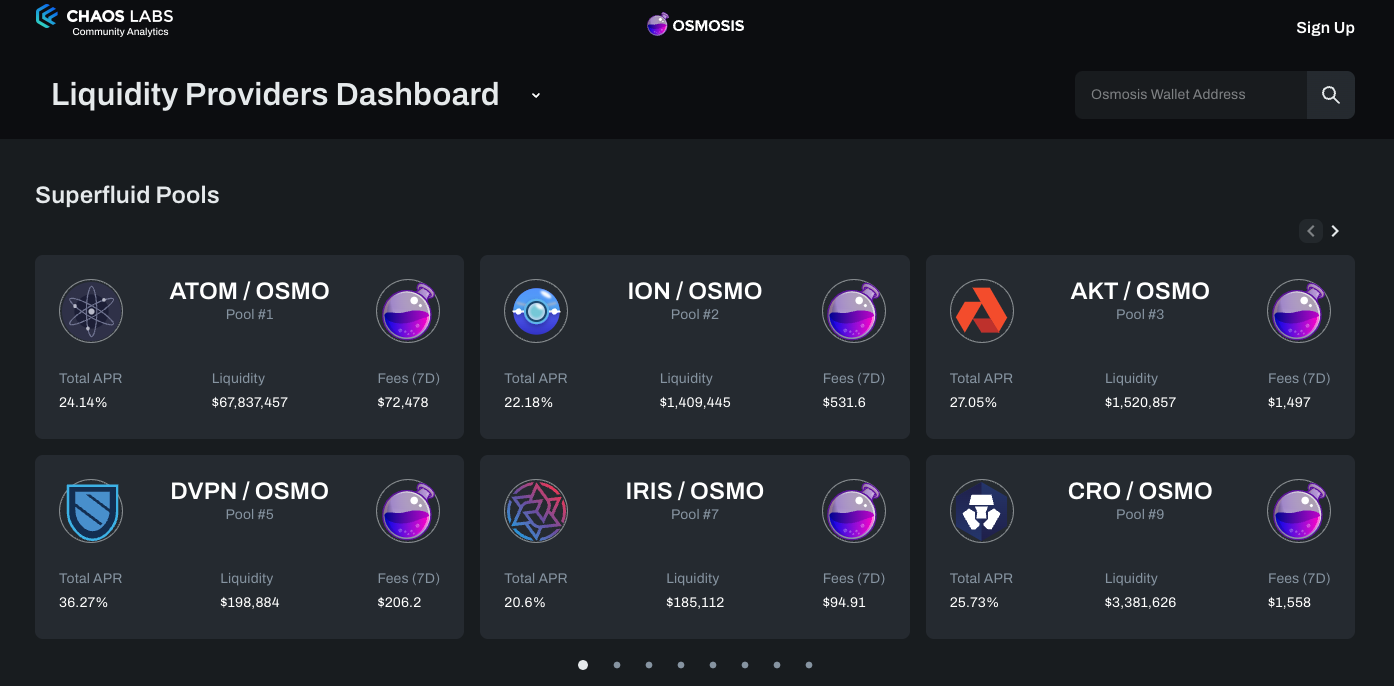Click the $72,478 fees value
This screenshot has height=686, width=1394.
[403, 402]
